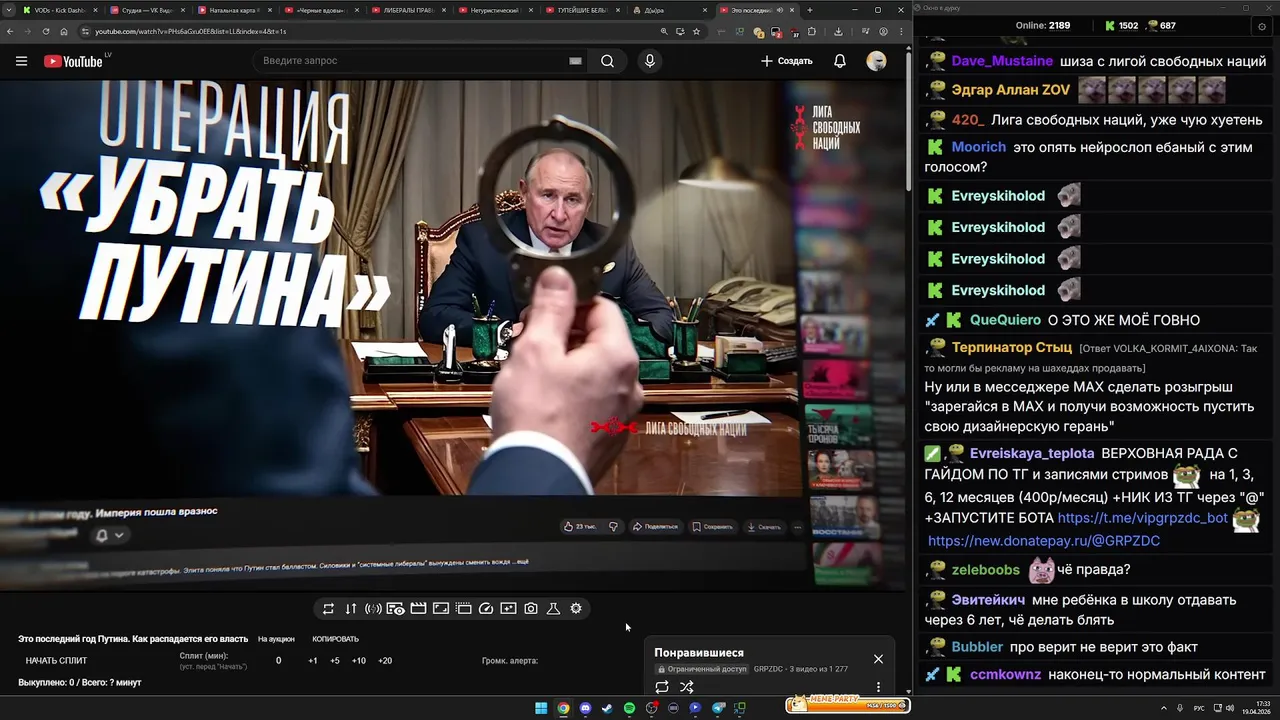Click the КОПИРОВАТЬ button
The image size is (1280, 720).
pos(335,639)
